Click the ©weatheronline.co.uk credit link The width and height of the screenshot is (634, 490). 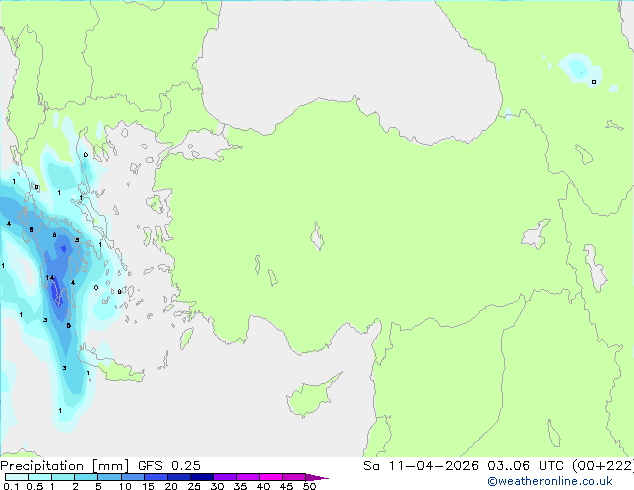click(549, 481)
